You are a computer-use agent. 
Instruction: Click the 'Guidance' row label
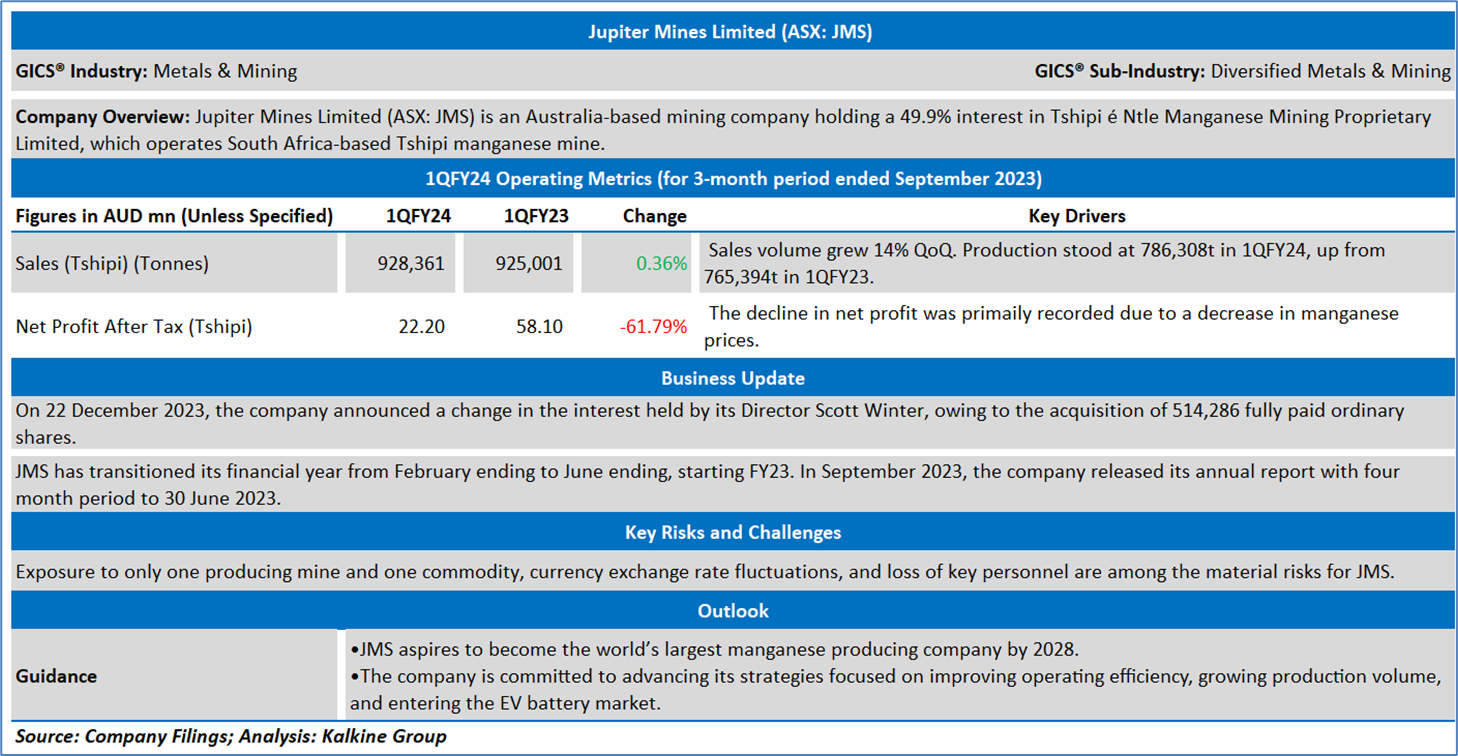tap(56, 676)
